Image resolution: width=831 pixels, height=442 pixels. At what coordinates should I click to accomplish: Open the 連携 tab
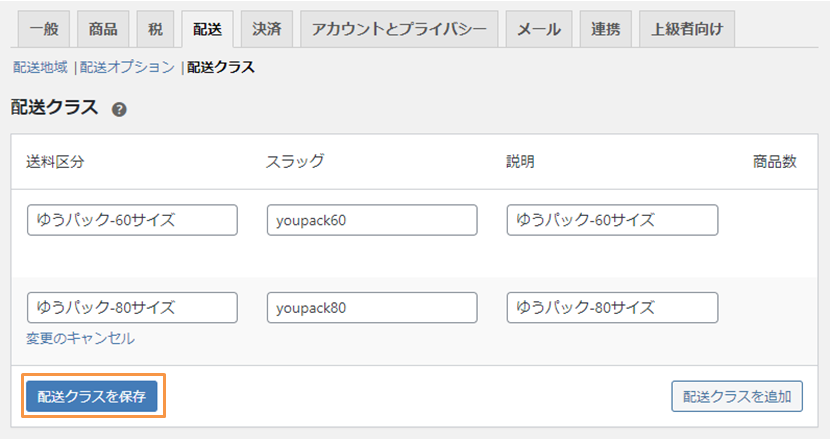(605, 29)
